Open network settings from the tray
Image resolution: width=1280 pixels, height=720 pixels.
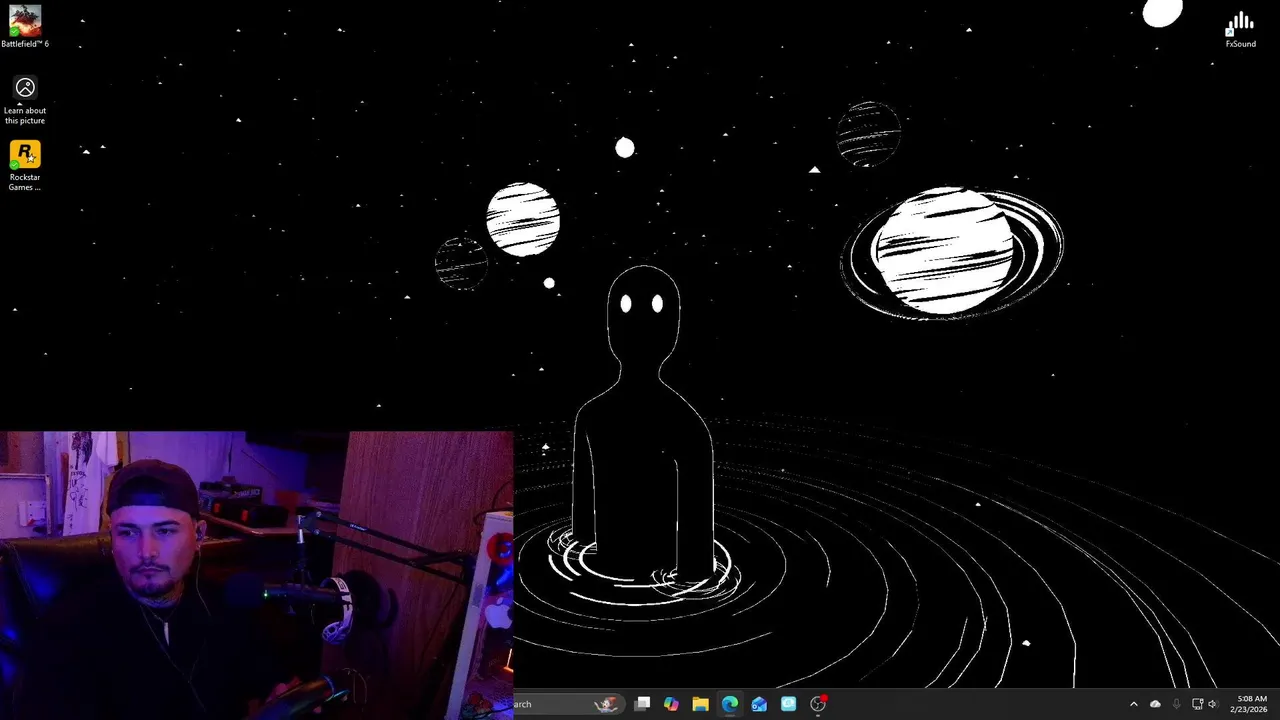coord(1197,704)
